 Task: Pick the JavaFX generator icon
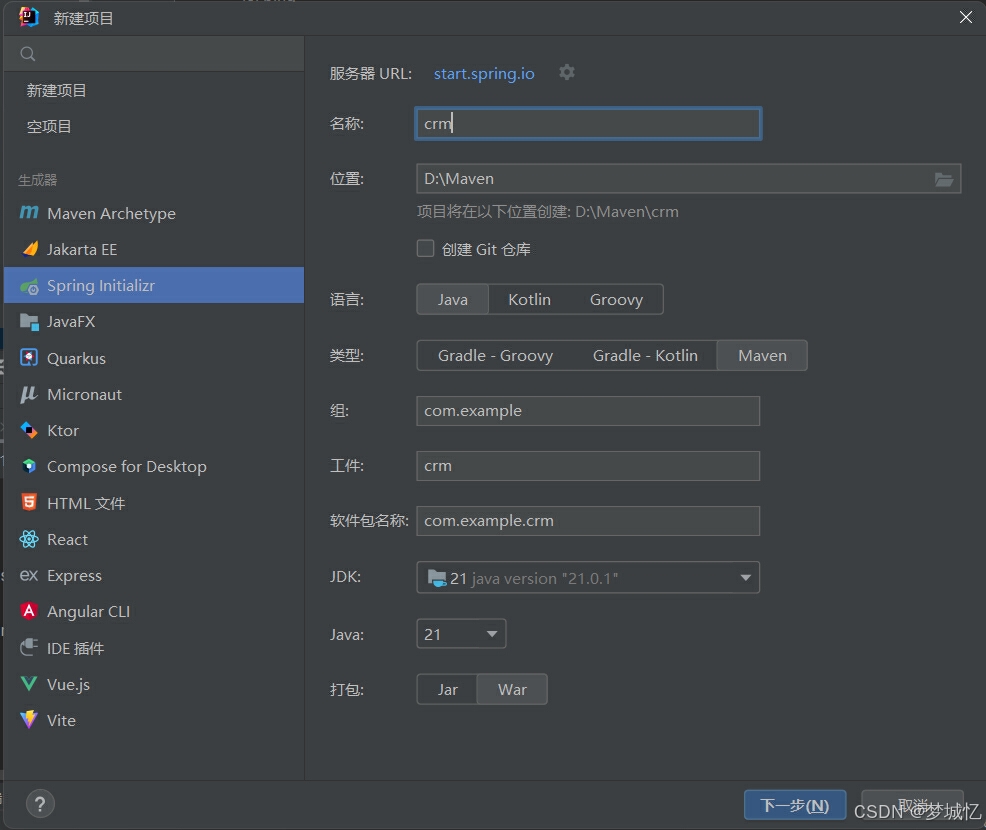[29, 322]
